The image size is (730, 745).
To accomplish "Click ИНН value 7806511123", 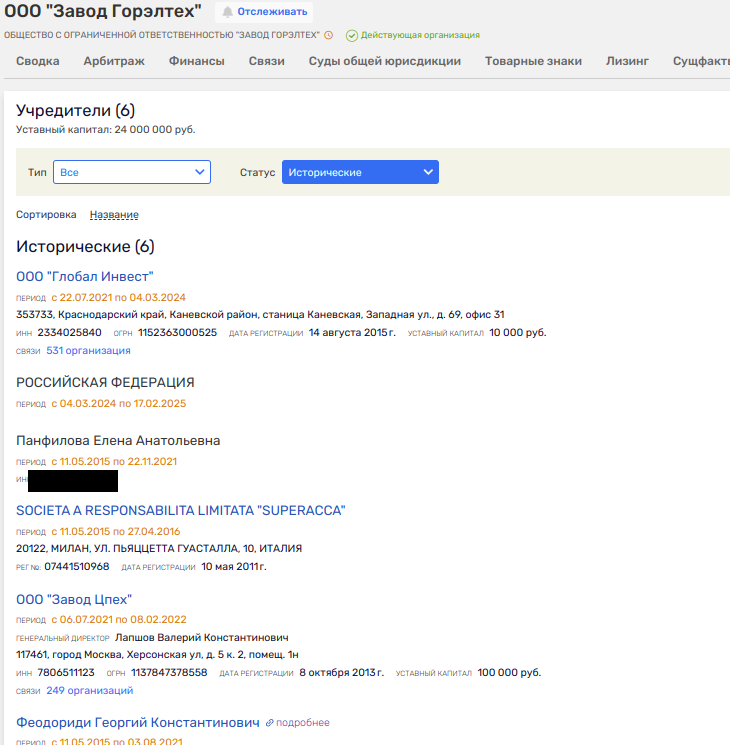I will click(66, 673).
